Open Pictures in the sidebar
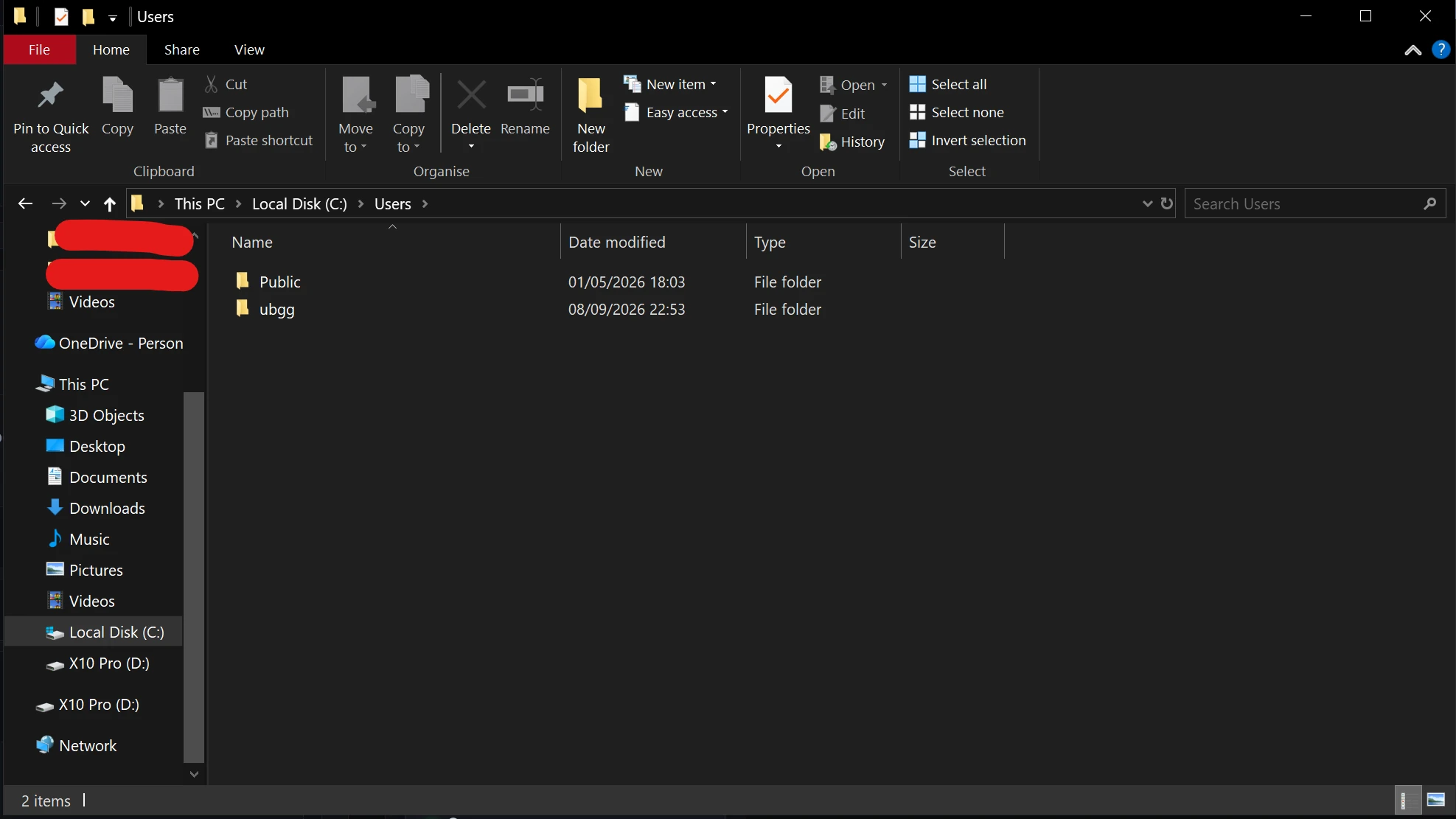The height and width of the screenshot is (819, 1456). tap(85, 570)
